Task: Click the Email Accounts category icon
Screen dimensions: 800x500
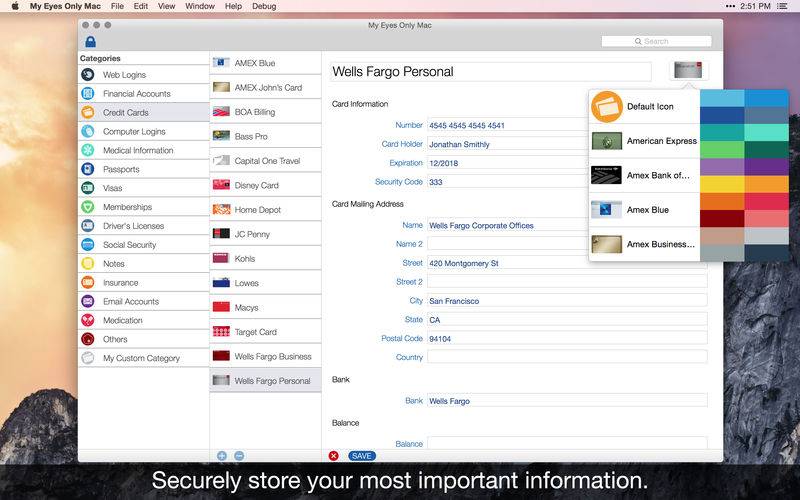Action: click(x=88, y=301)
